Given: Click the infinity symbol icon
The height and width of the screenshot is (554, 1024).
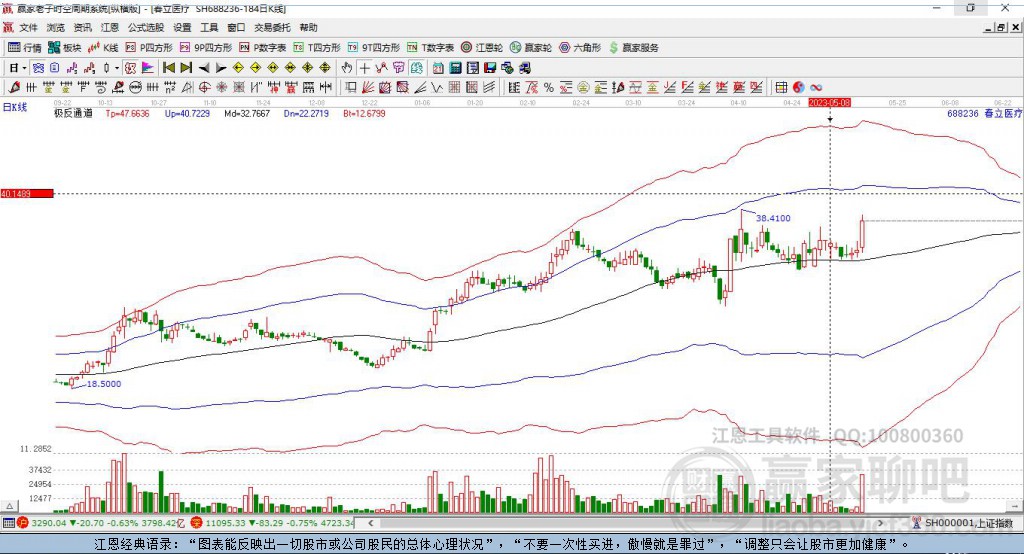Looking at the screenshot, I should [x=816, y=88].
